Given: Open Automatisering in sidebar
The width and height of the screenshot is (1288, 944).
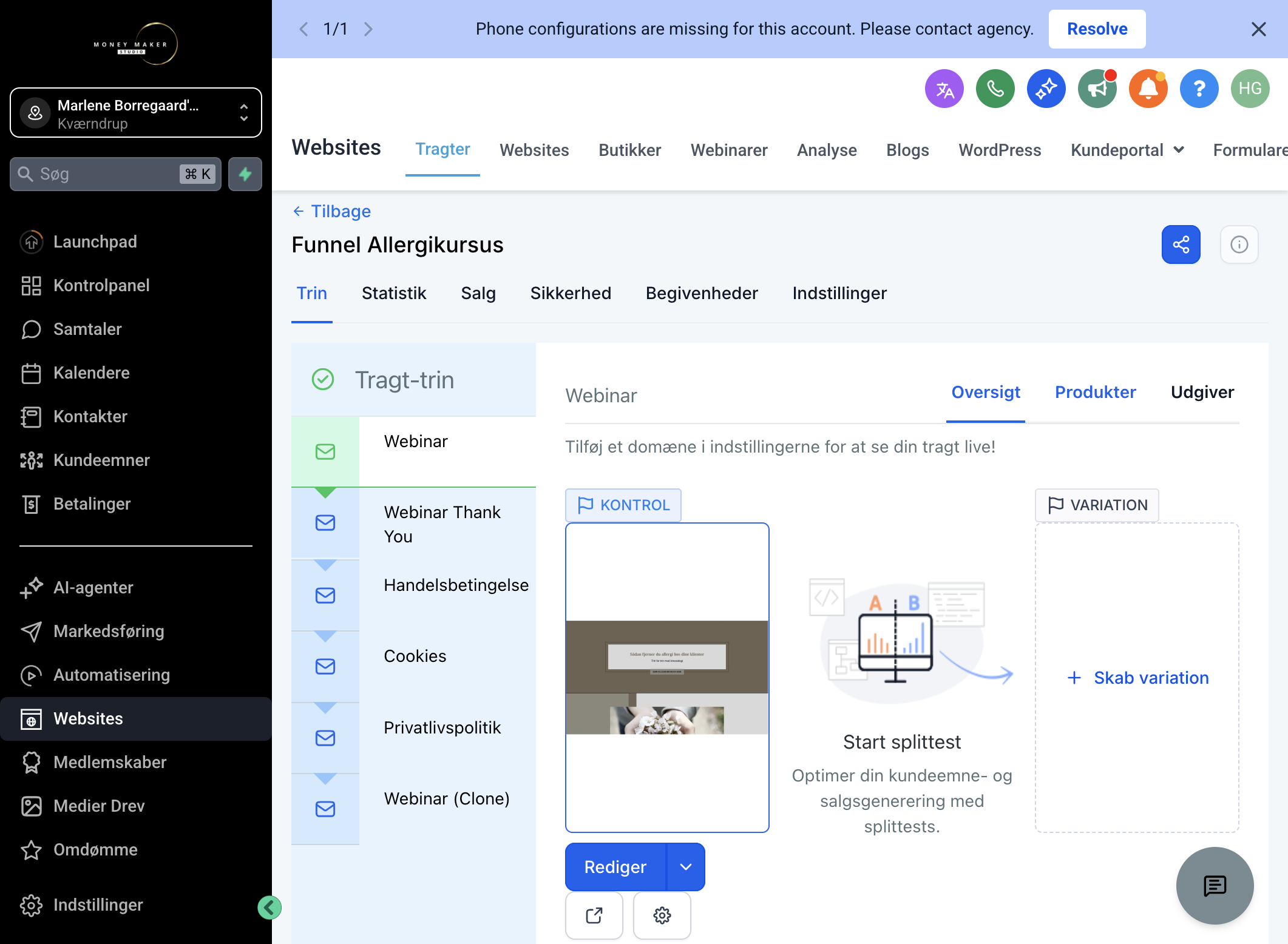Looking at the screenshot, I should tap(136, 675).
